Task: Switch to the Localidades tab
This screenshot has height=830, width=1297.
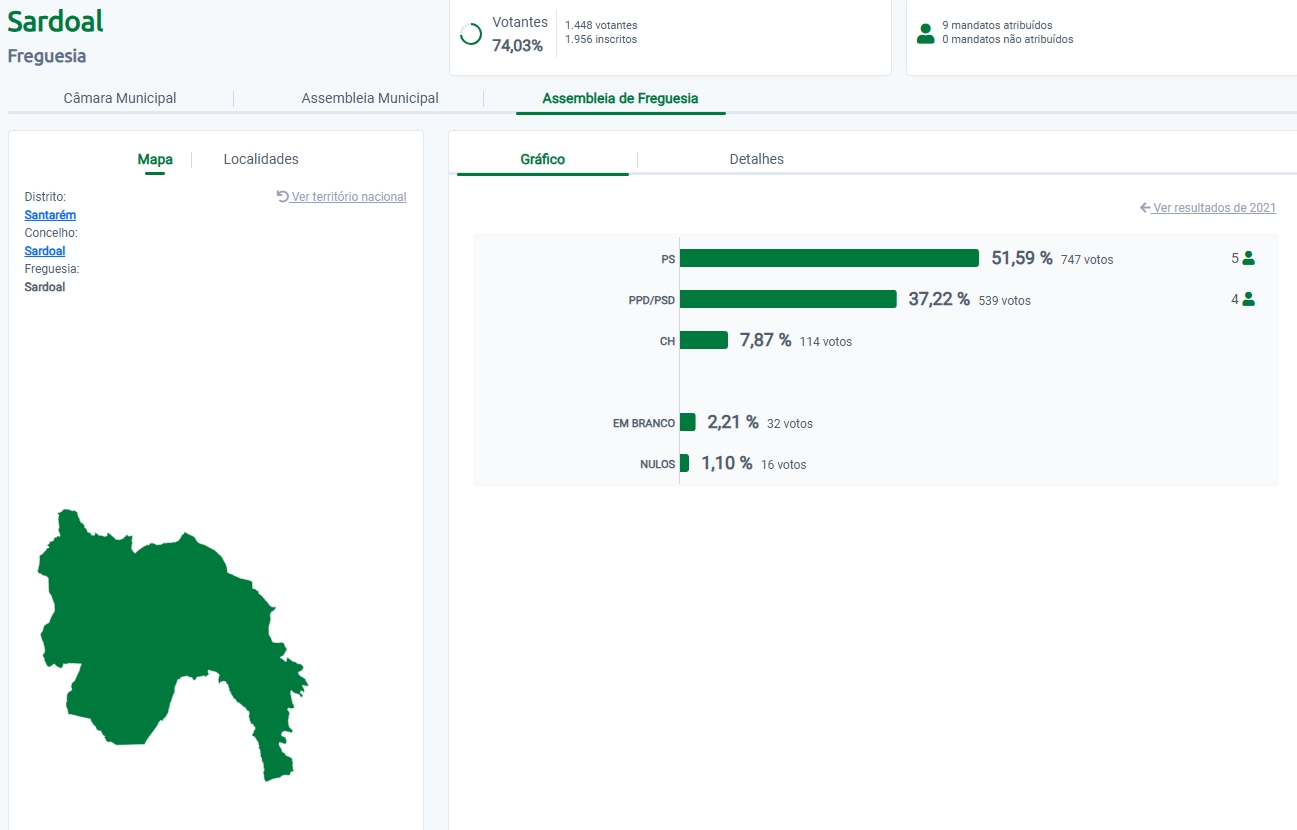Action: 261,159
